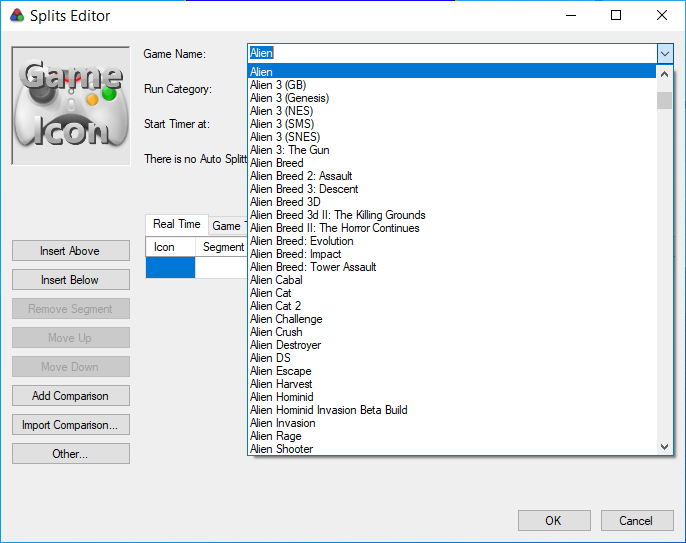Select Alien 3: The Gun
686x543 pixels.
[x=452, y=150]
